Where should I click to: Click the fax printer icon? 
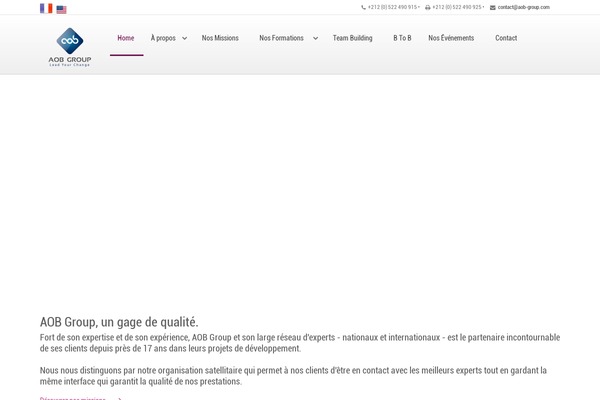coord(427,7)
